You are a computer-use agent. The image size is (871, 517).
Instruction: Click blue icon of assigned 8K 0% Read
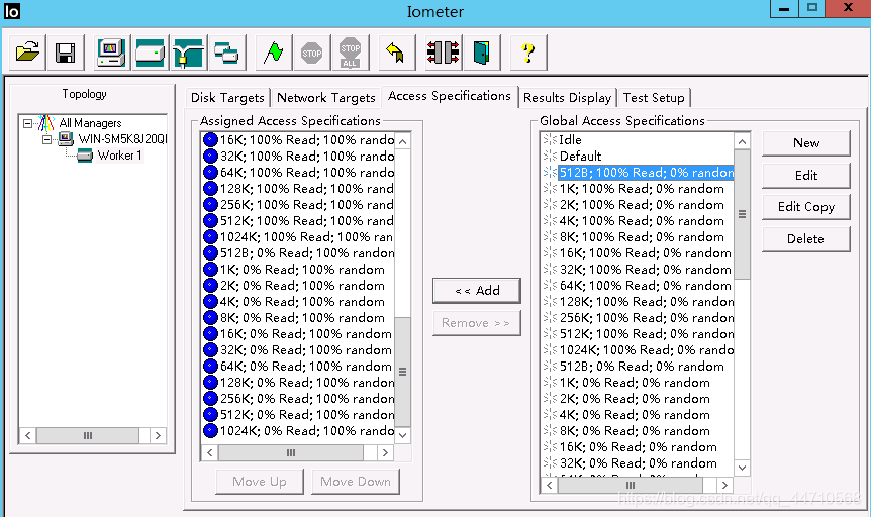click(x=210, y=318)
